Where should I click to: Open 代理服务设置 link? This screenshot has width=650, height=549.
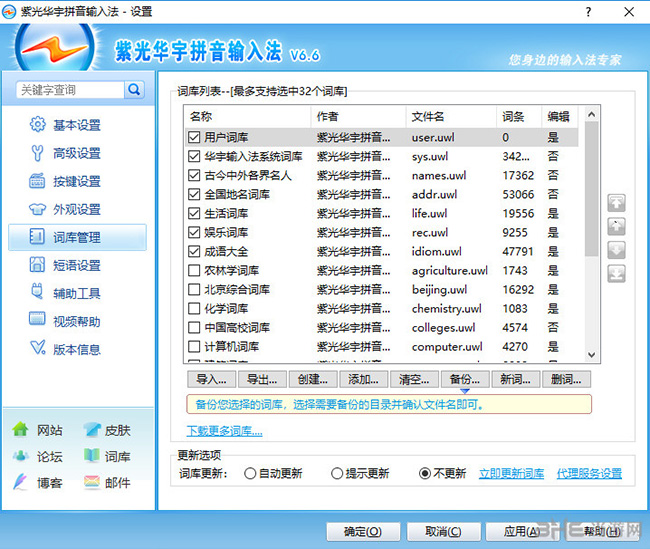point(589,473)
